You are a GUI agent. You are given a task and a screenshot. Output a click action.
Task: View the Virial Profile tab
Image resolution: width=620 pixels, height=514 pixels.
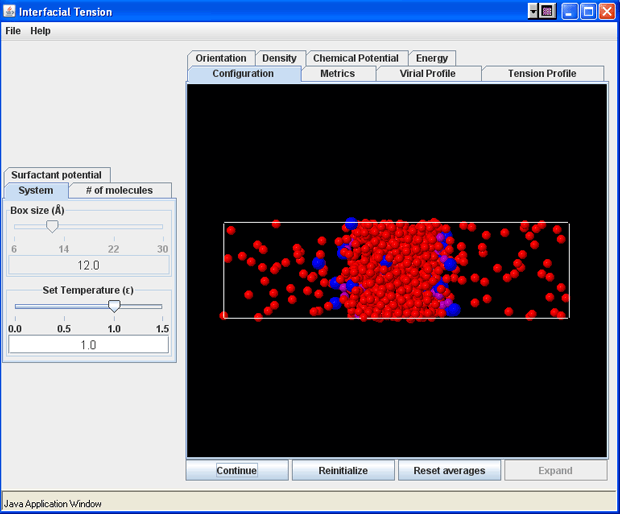(427, 74)
